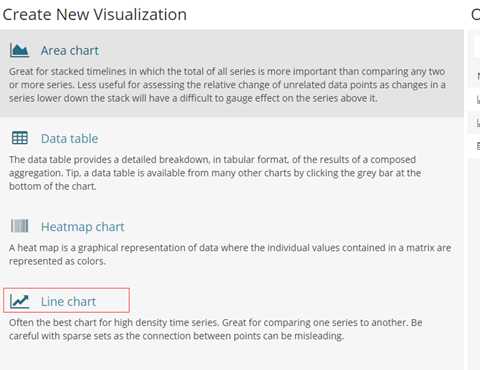The height and width of the screenshot is (370, 480).
Task: Choose the Data table visualization link
Action: tap(69, 139)
